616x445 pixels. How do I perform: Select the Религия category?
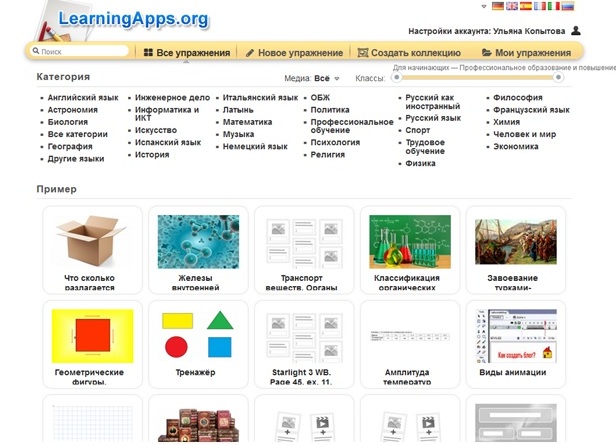(328, 154)
